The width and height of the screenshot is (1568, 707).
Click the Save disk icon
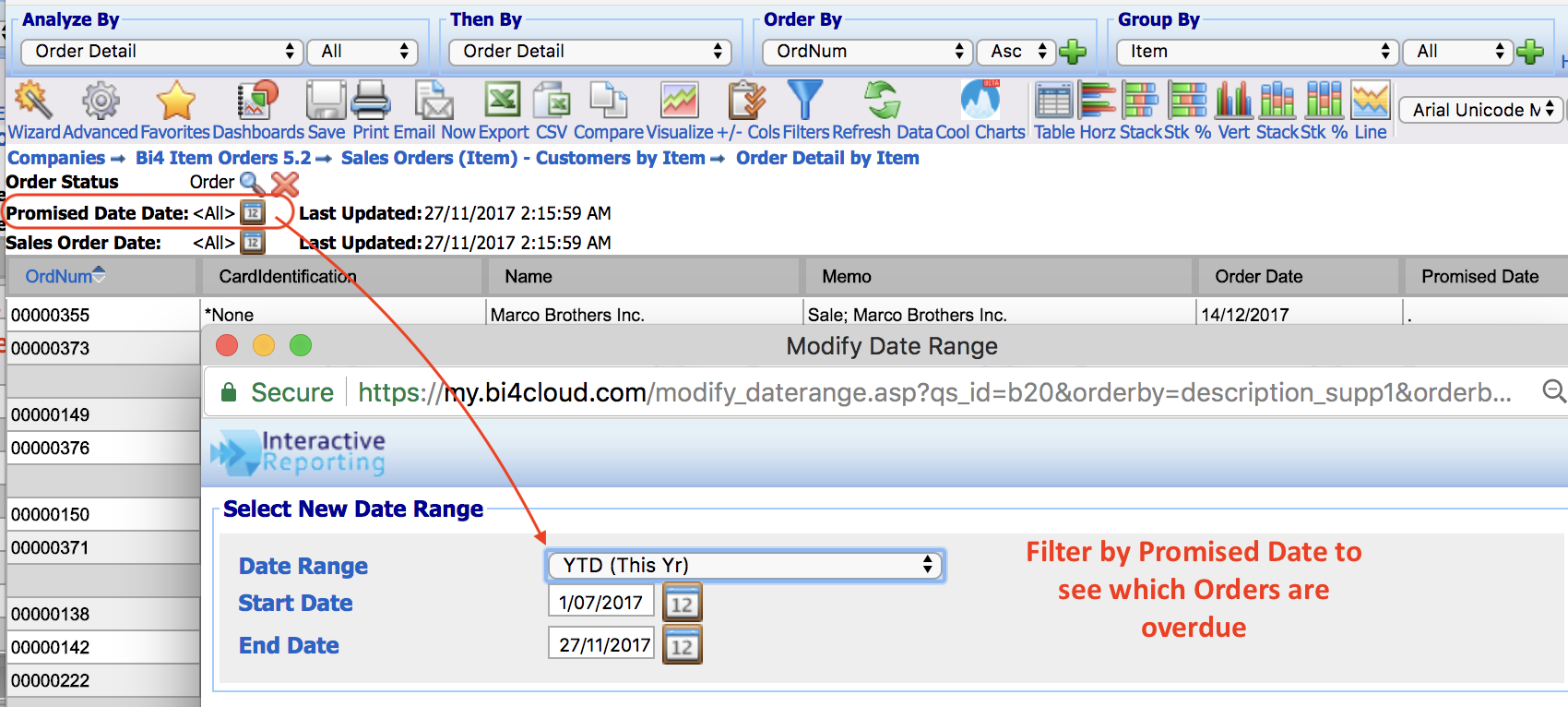tap(326, 100)
